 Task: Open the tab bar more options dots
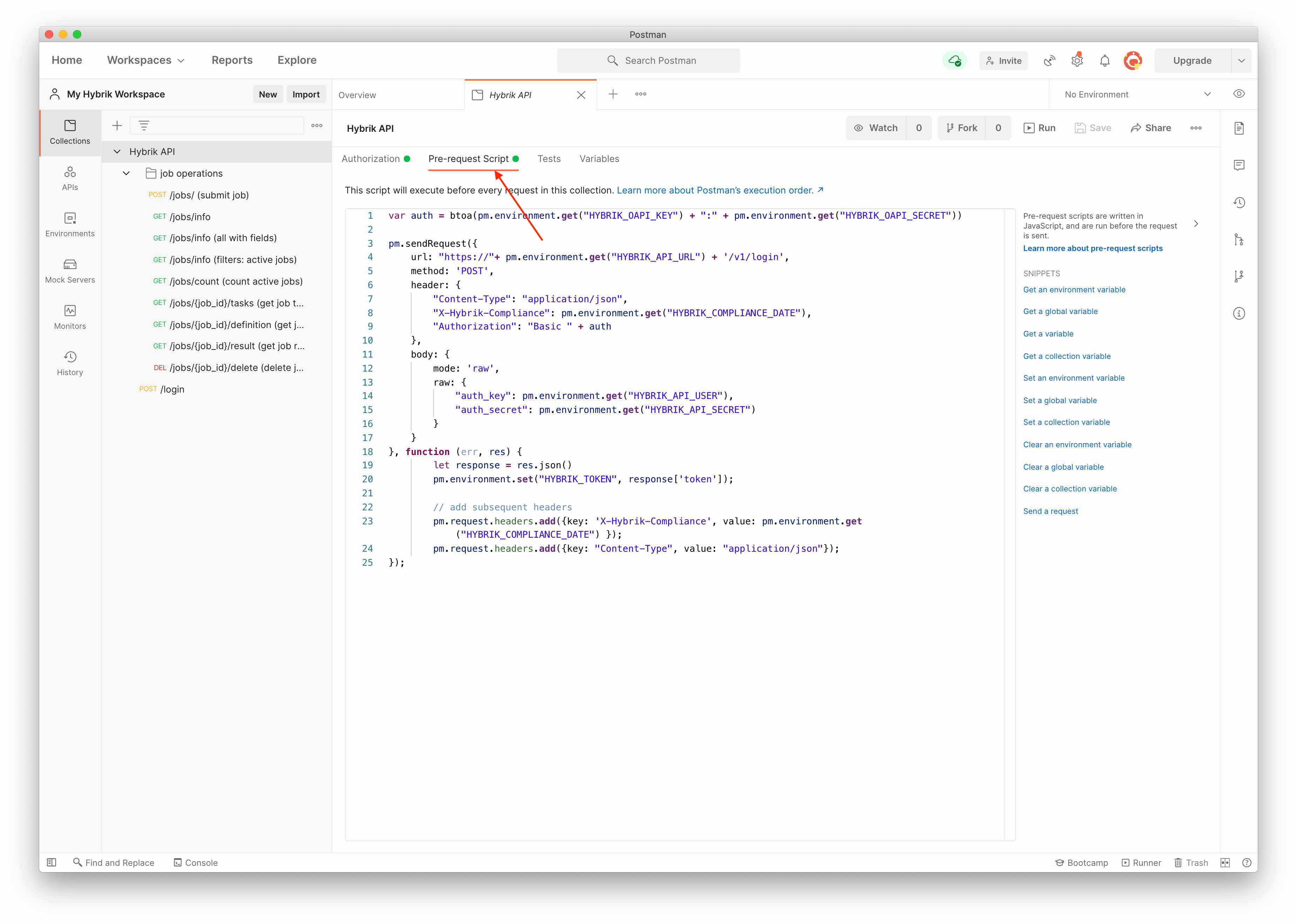click(640, 94)
